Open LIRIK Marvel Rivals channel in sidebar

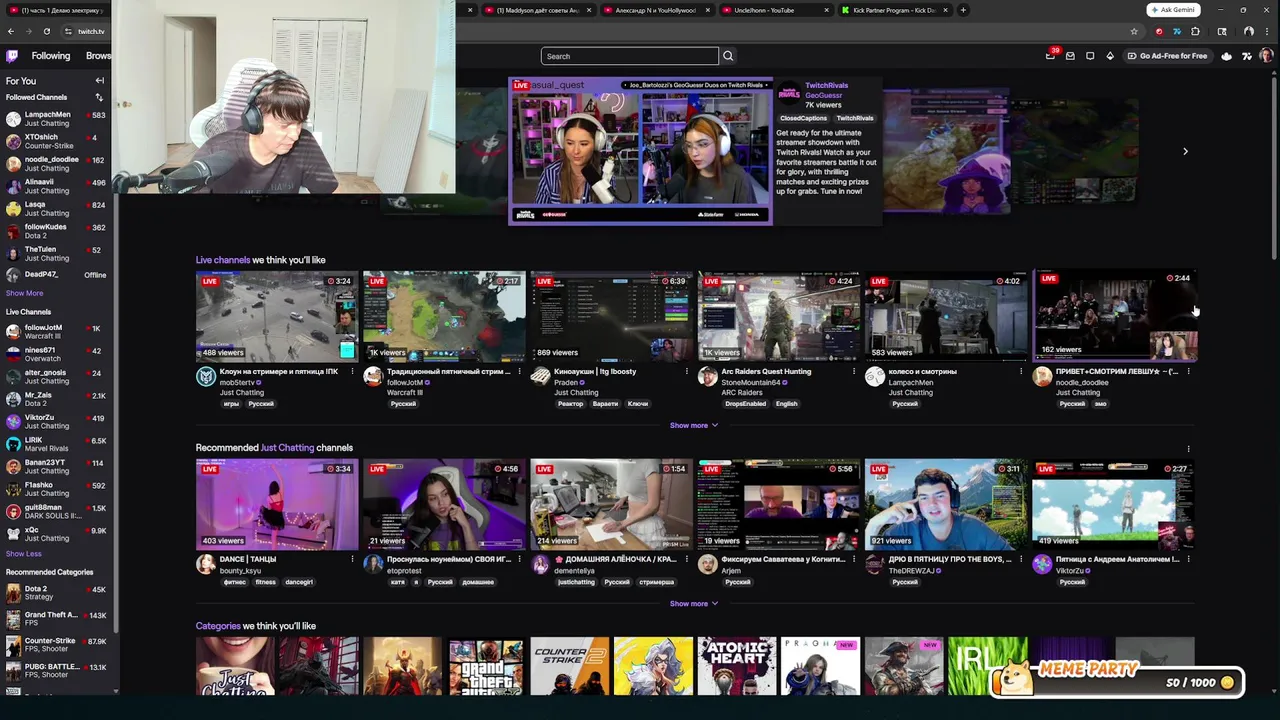tap(56, 444)
